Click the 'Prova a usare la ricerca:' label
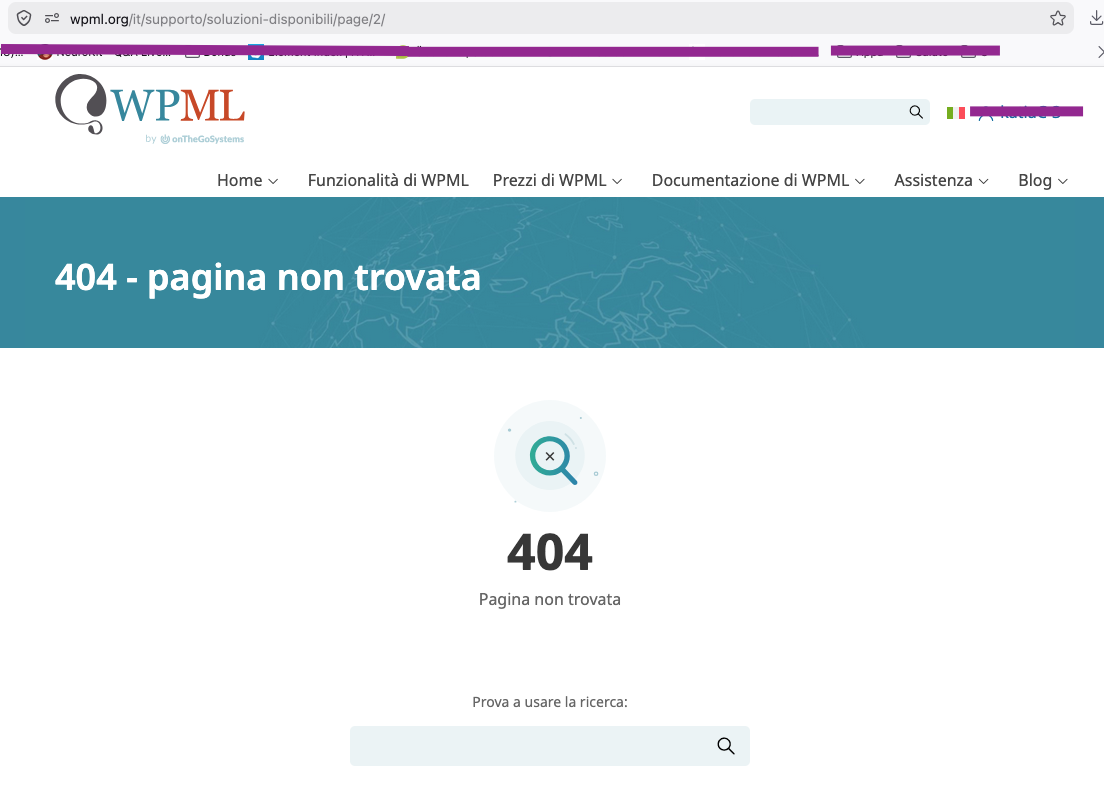 click(x=549, y=702)
